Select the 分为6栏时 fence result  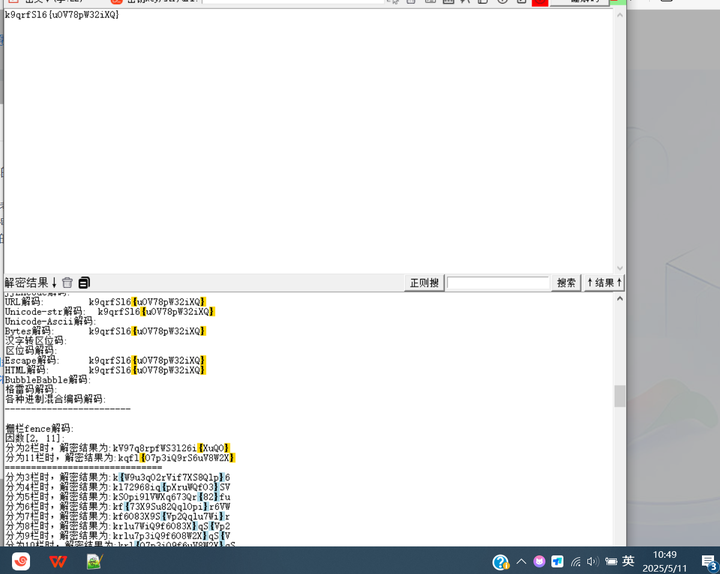(x=118, y=506)
